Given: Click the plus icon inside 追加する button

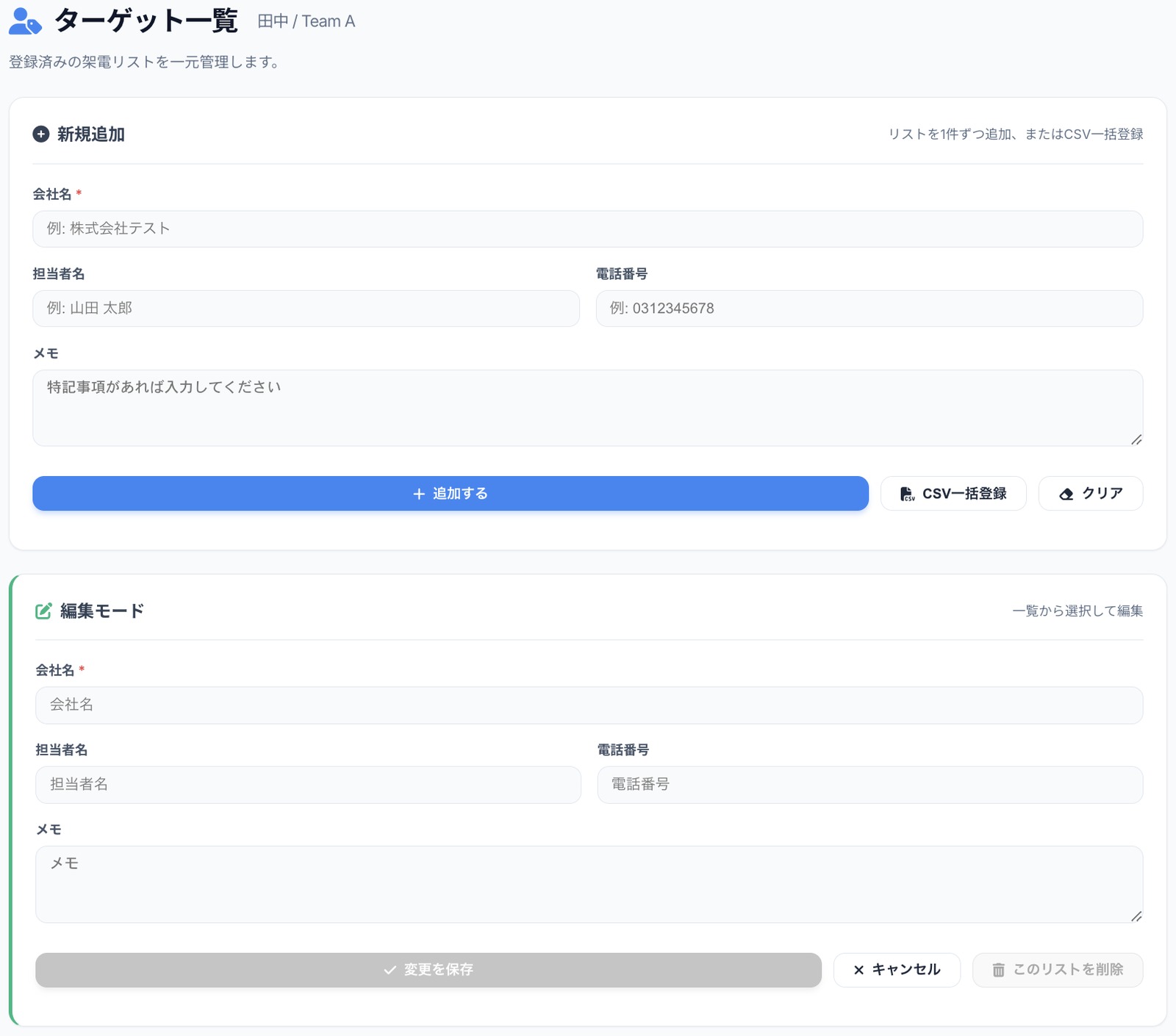Looking at the screenshot, I should (420, 493).
